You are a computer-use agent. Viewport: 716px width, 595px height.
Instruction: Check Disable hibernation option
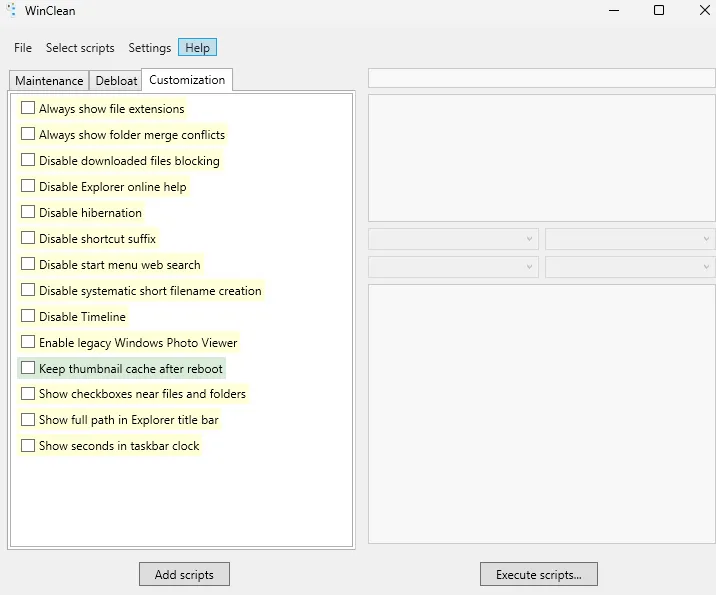coord(28,212)
